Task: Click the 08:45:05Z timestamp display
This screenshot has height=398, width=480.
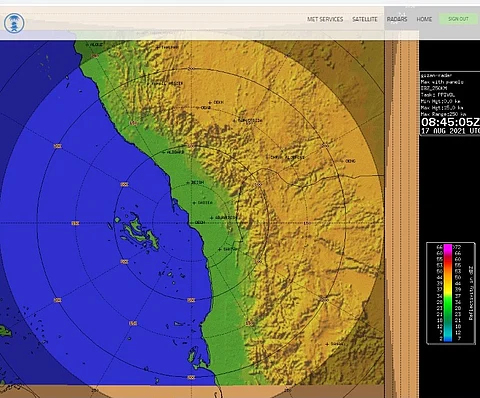Action: (450, 122)
